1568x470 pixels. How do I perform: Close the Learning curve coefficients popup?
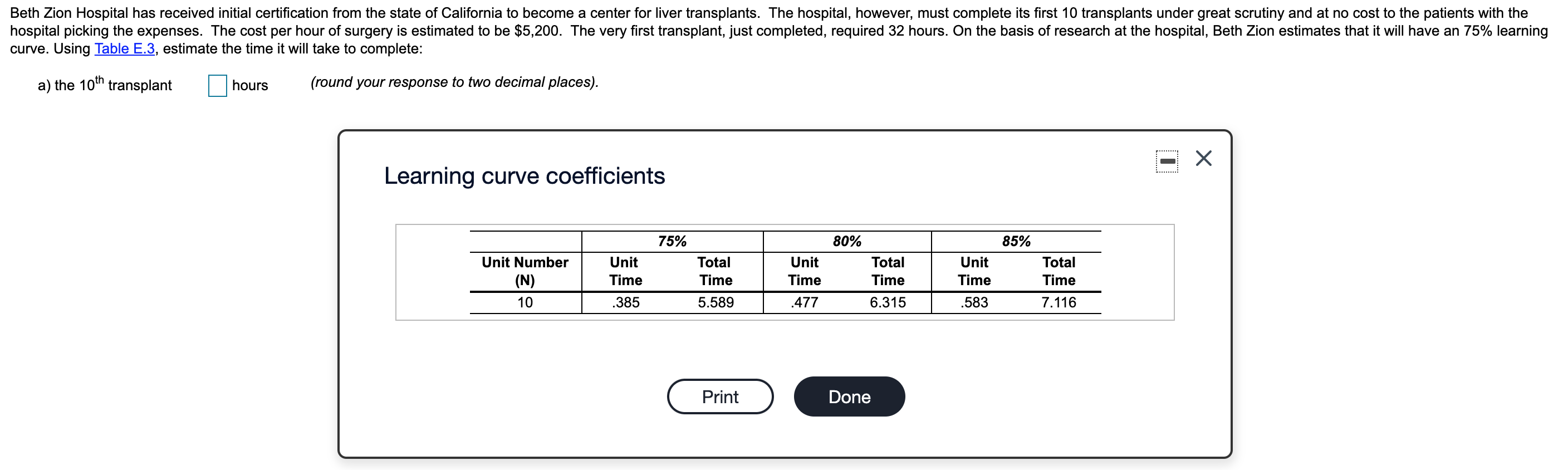1203,158
